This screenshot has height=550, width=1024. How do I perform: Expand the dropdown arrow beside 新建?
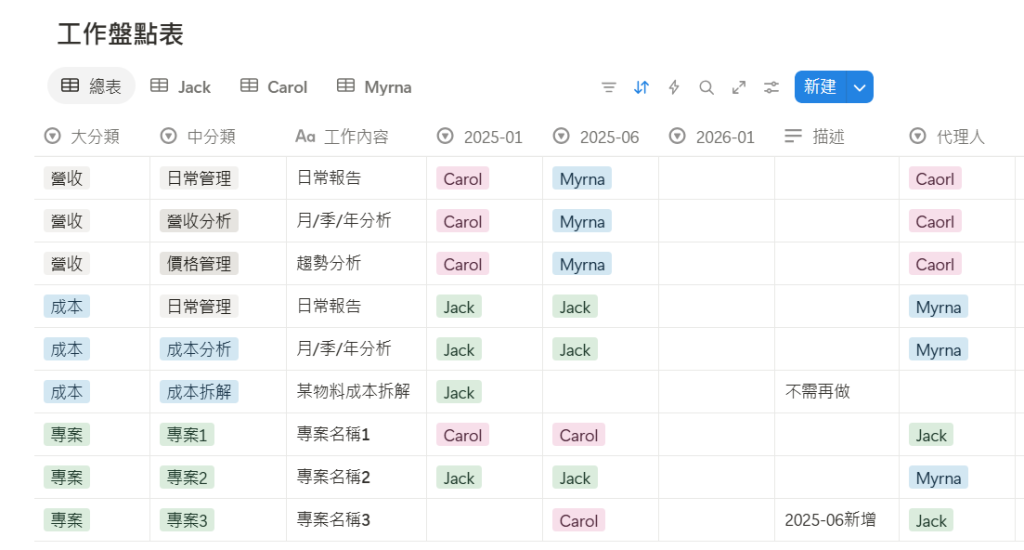[x=860, y=87]
